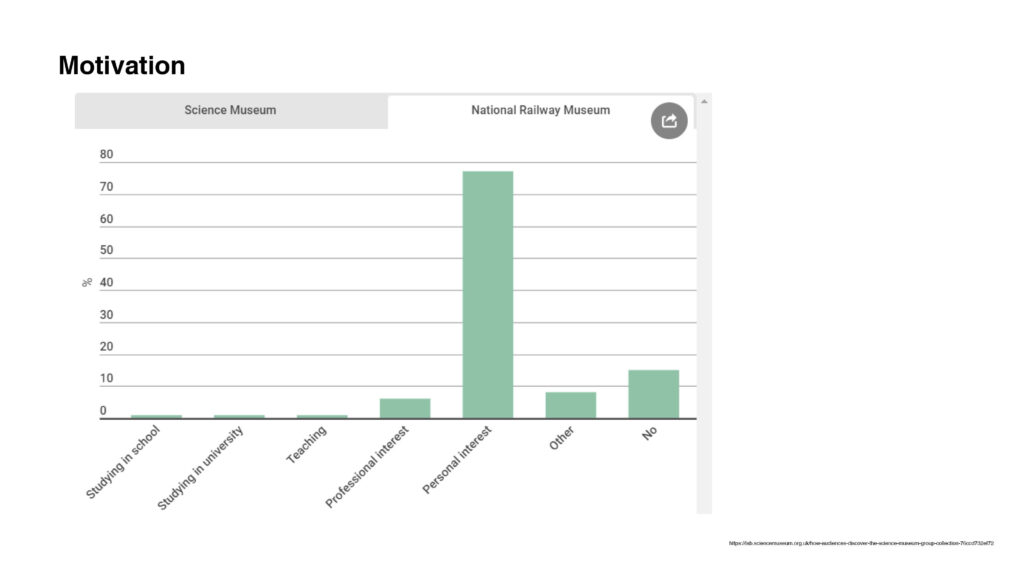The image size is (1024, 576).
Task: Click the bar above the No label
Action: (x=654, y=394)
